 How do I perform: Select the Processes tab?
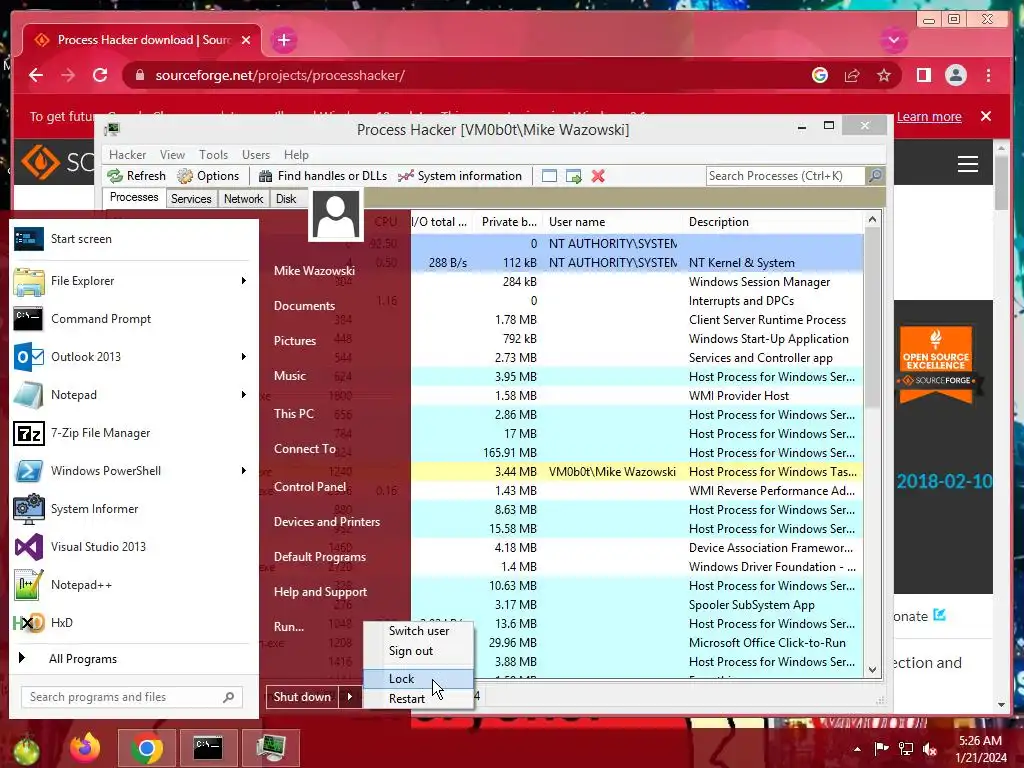tap(134, 197)
